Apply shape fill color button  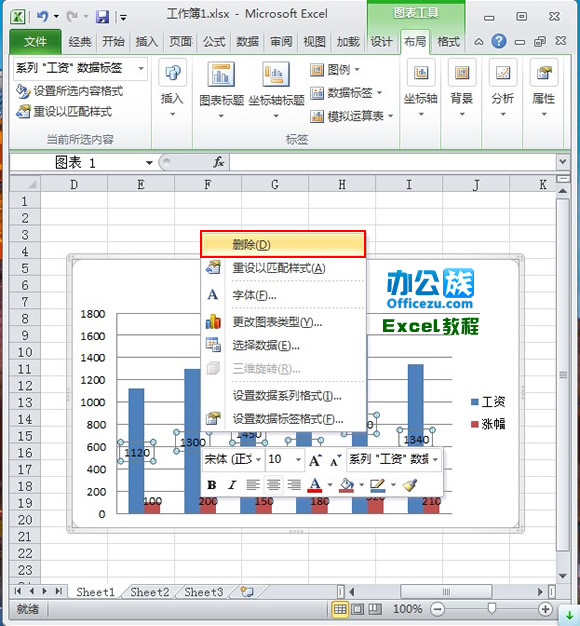point(346,485)
